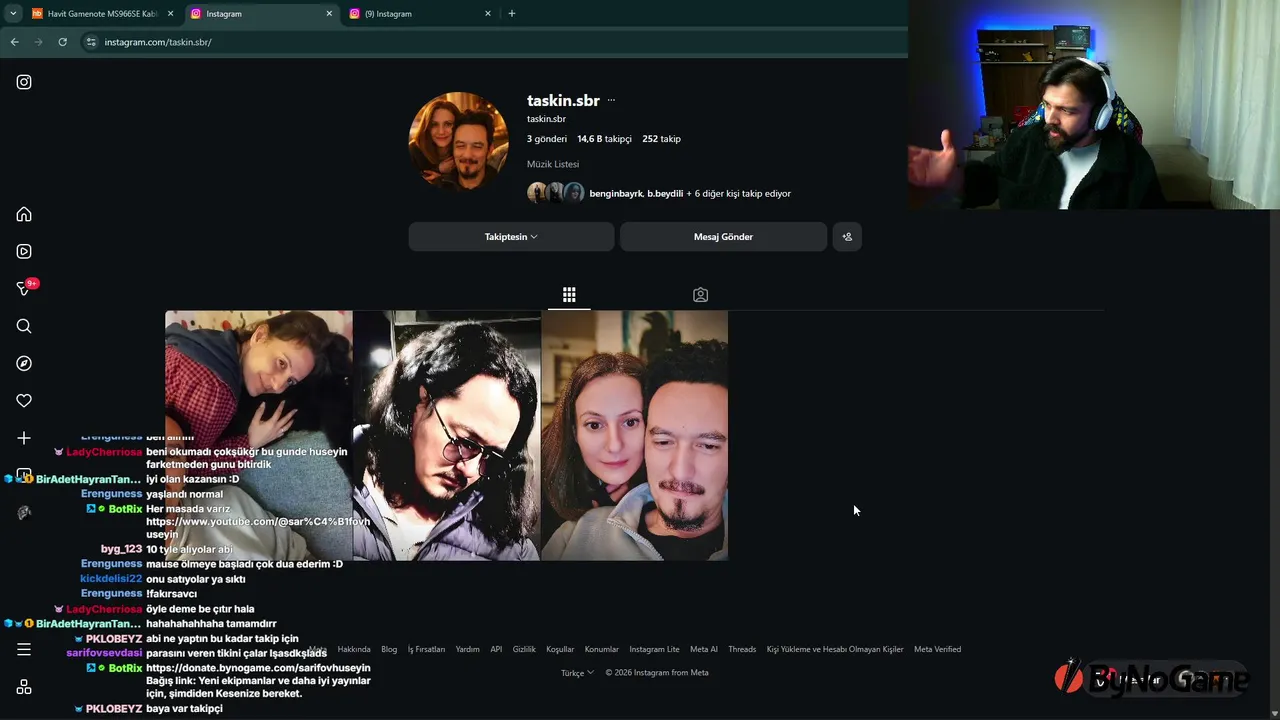Open the three-dots profile options
The width and height of the screenshot is (1280, 720).
pyautogui.click(x=611, y=100)
